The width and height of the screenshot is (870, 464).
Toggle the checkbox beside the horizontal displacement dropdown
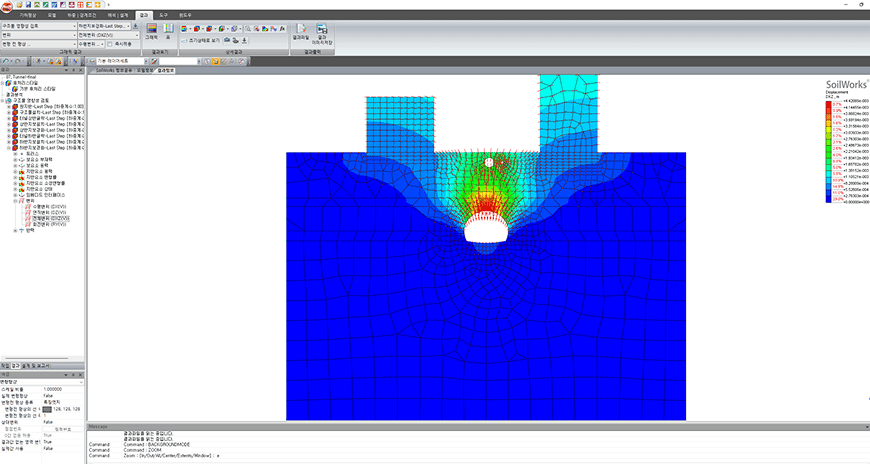pyautogui.click(x=110, y=44)
